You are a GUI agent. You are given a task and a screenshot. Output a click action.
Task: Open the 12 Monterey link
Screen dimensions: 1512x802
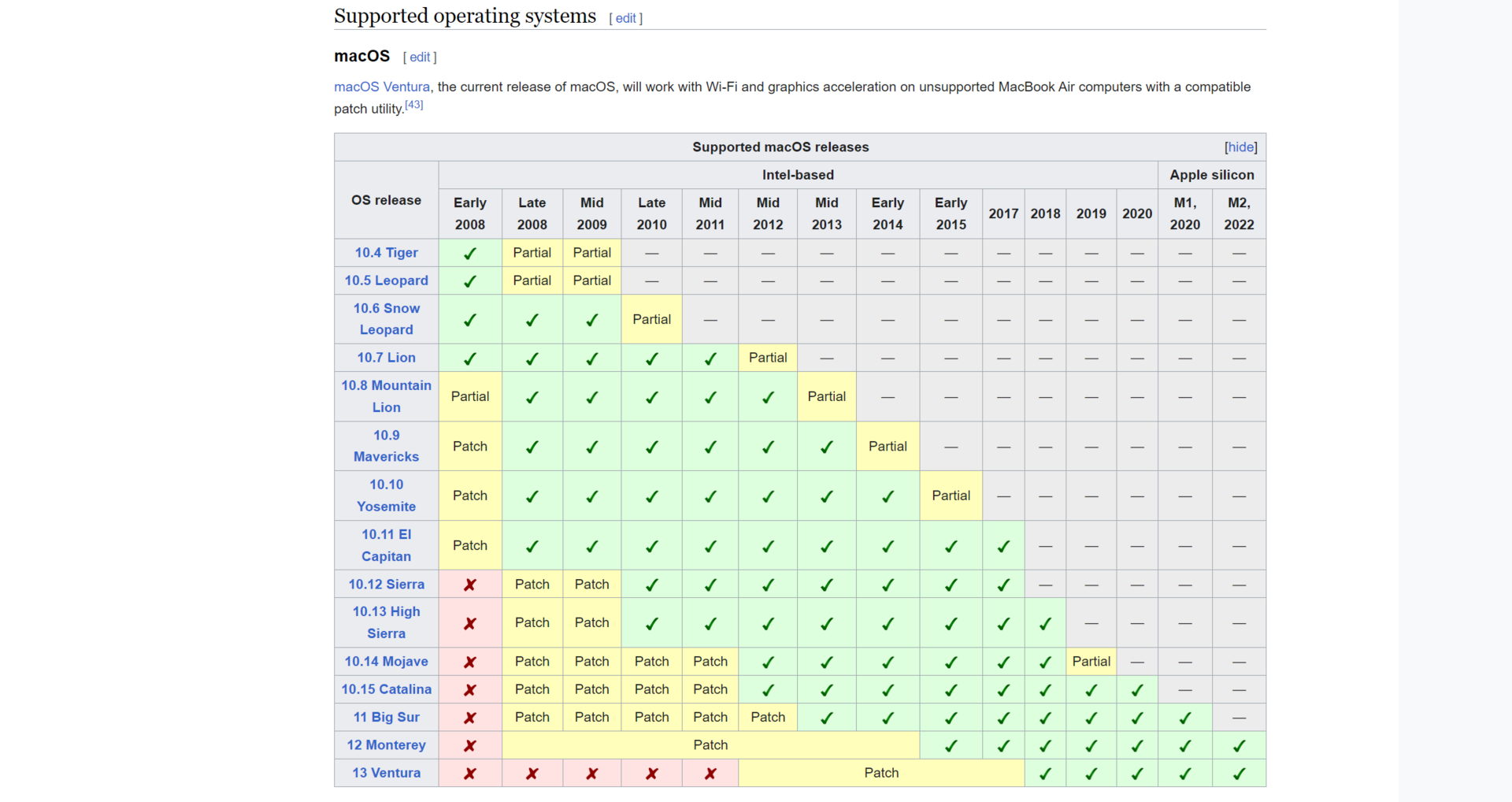click(386, 745)
